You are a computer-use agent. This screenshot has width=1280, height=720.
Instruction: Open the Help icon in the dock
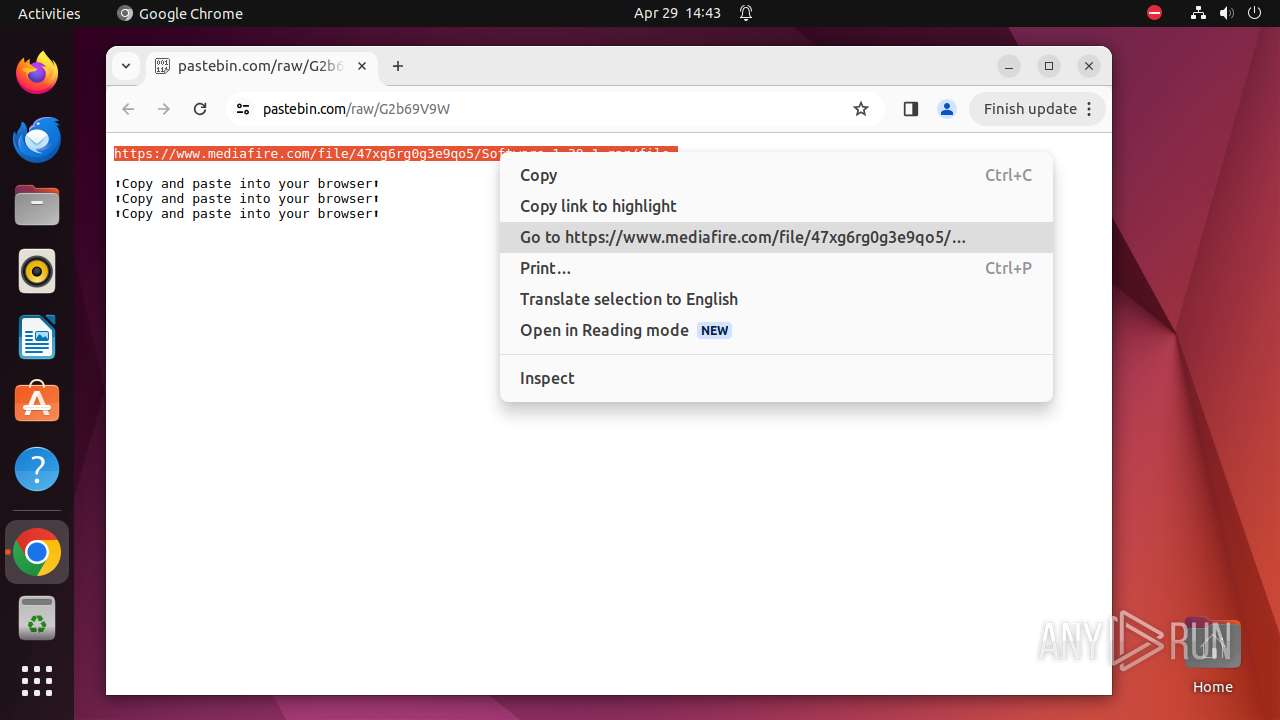pos(37,469)
